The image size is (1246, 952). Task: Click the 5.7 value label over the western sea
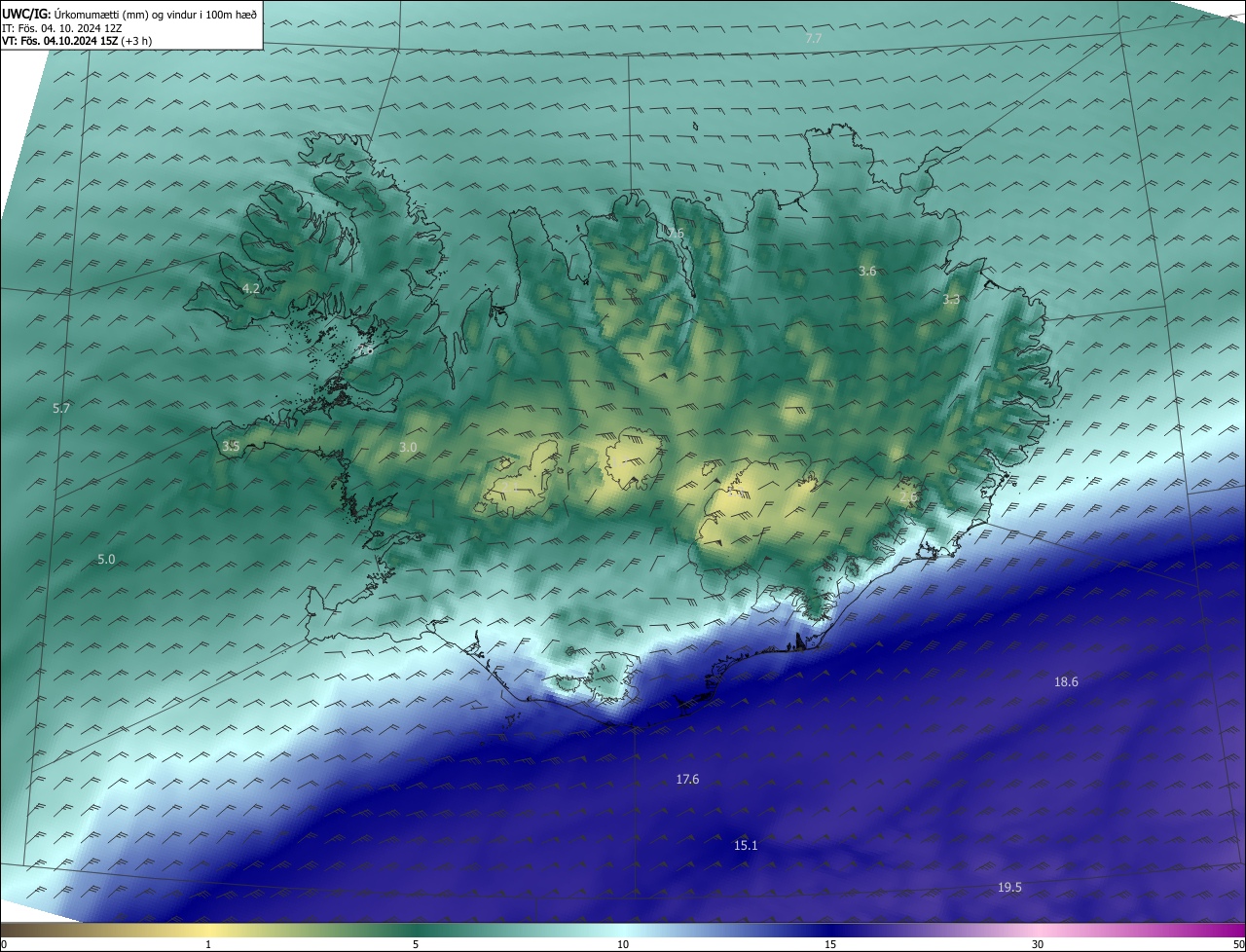(61, 409)
